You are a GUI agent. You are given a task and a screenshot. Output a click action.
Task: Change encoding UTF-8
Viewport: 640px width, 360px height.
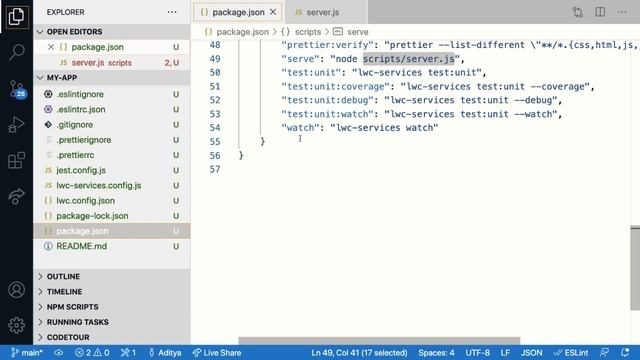point(478,353)
